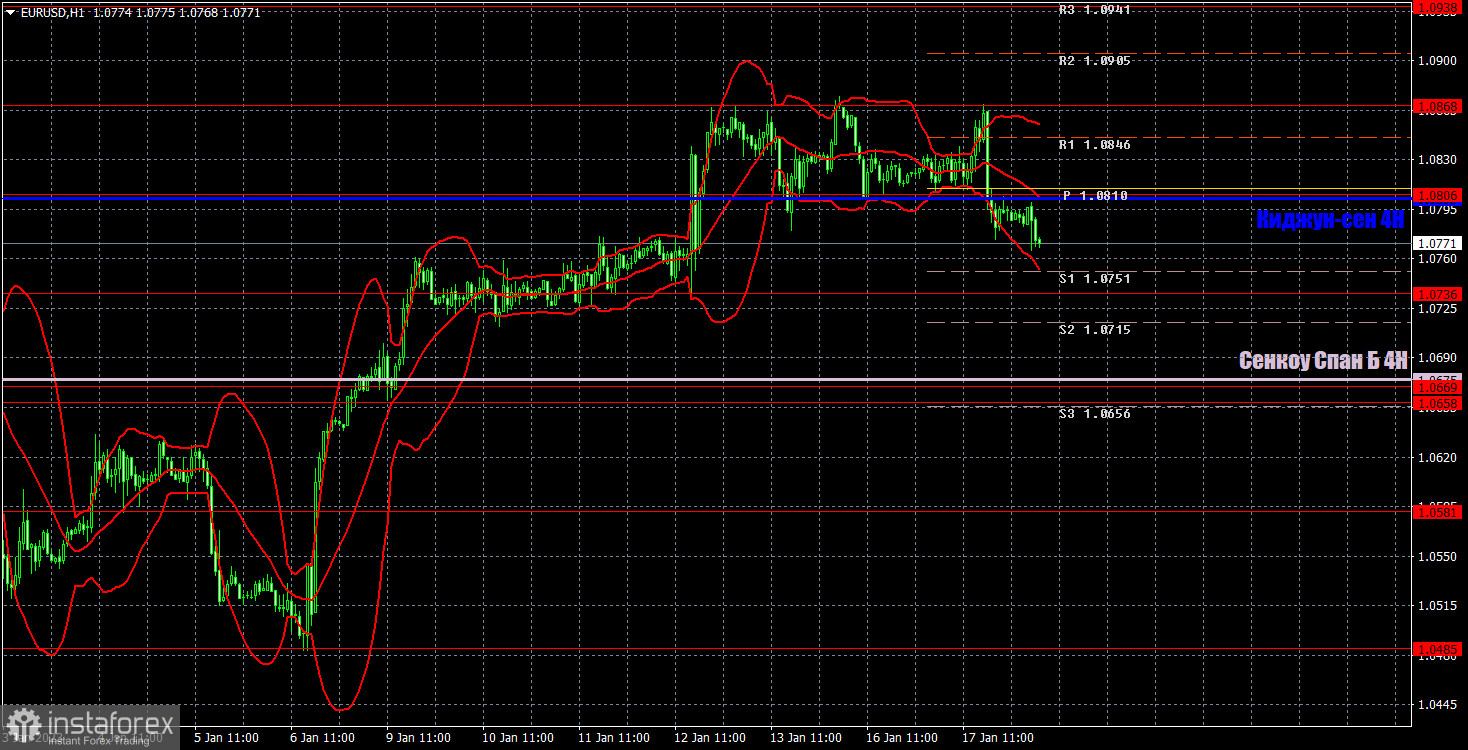The width and height of the screenshot is (1468, 750).
Task: Select the 6 Jan 11:00 time axis label
Action: pos(320,738)
